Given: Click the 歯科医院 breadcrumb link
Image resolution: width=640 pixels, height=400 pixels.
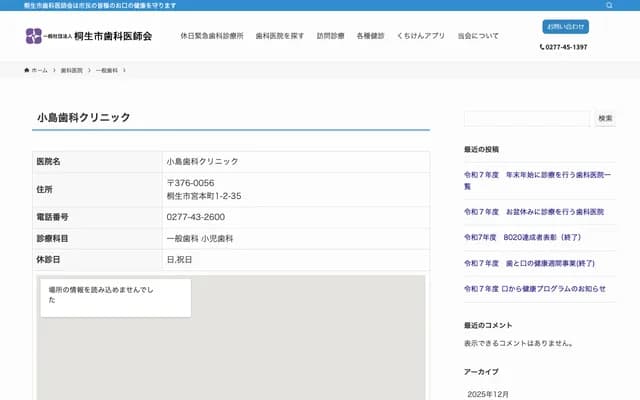Looking at the screenshot, I should 72,71.
